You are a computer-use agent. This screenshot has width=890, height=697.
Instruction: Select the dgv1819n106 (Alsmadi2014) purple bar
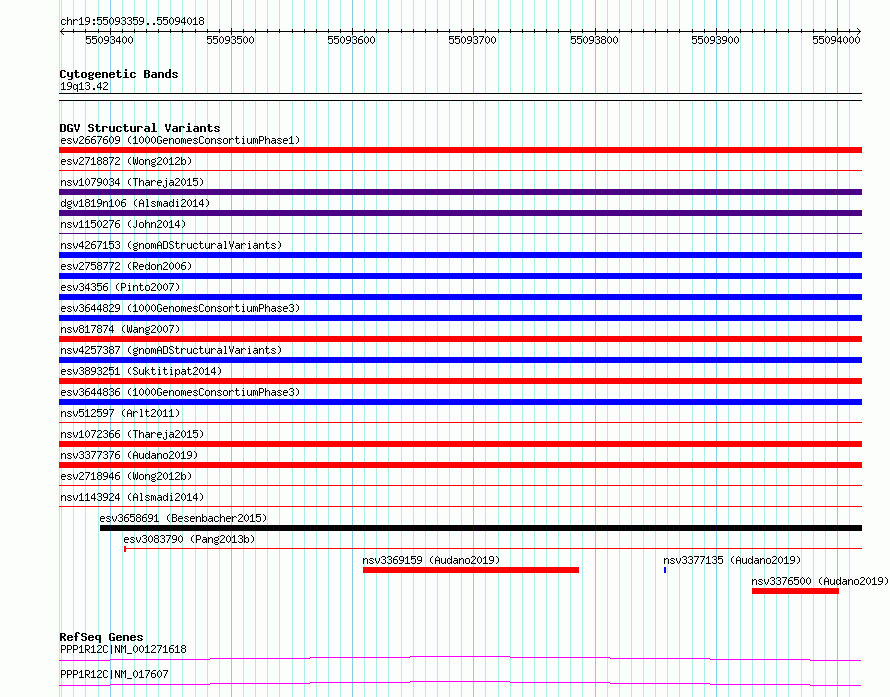click(460, 213)
